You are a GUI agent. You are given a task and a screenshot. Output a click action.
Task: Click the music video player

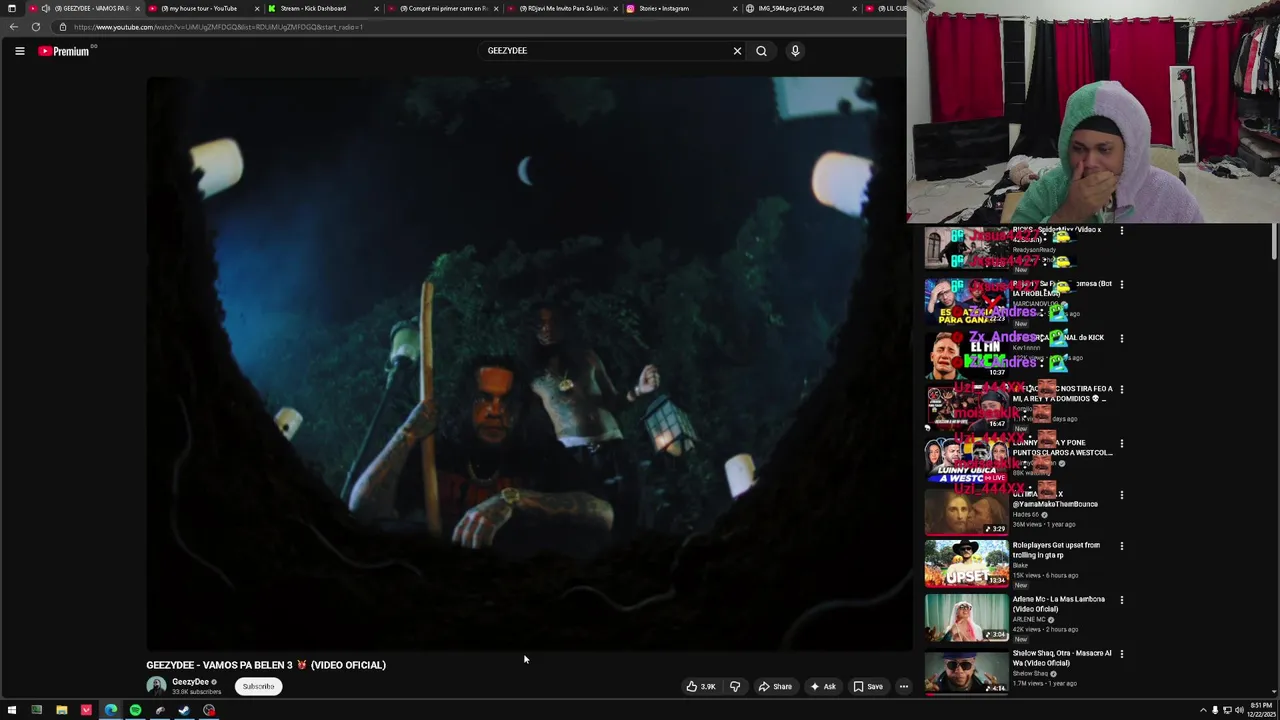[x=529, y=364]
